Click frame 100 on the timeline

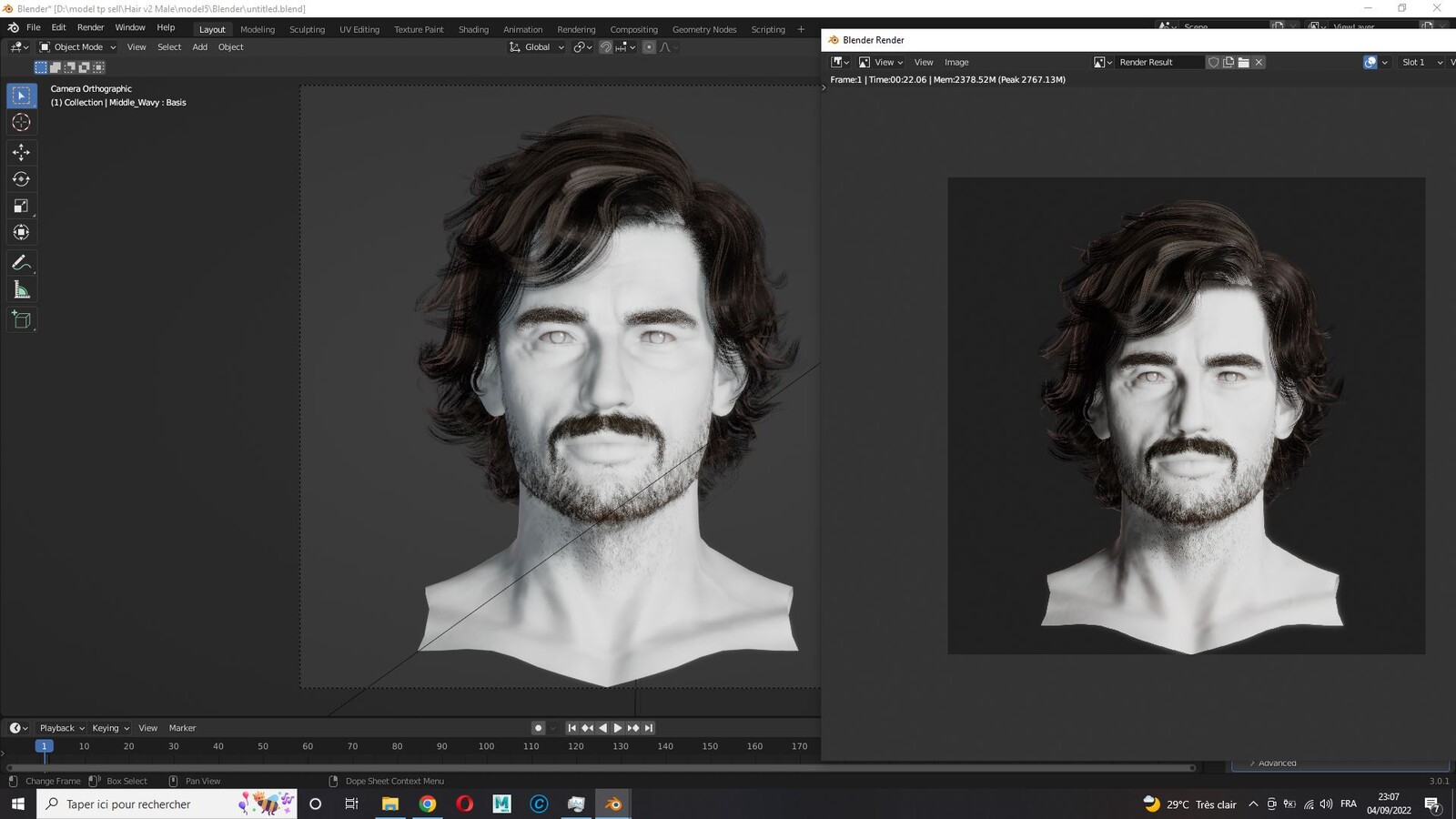pos(486,746)
